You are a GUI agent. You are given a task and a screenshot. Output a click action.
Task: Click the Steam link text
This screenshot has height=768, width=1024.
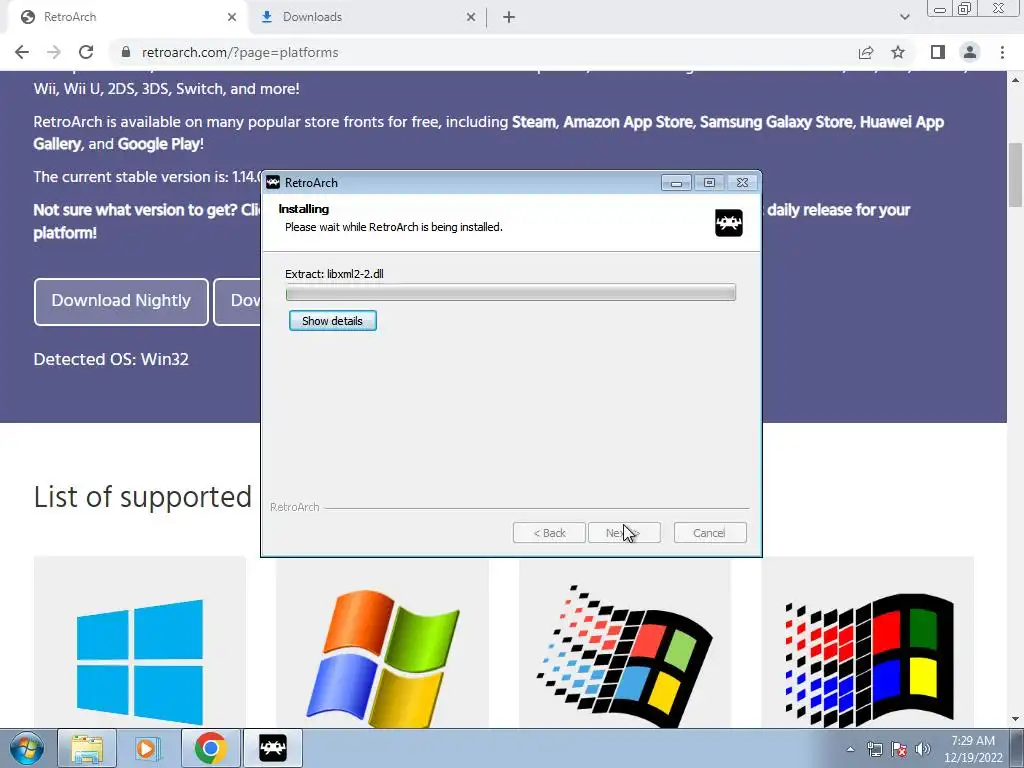click(x=534, y=122)
